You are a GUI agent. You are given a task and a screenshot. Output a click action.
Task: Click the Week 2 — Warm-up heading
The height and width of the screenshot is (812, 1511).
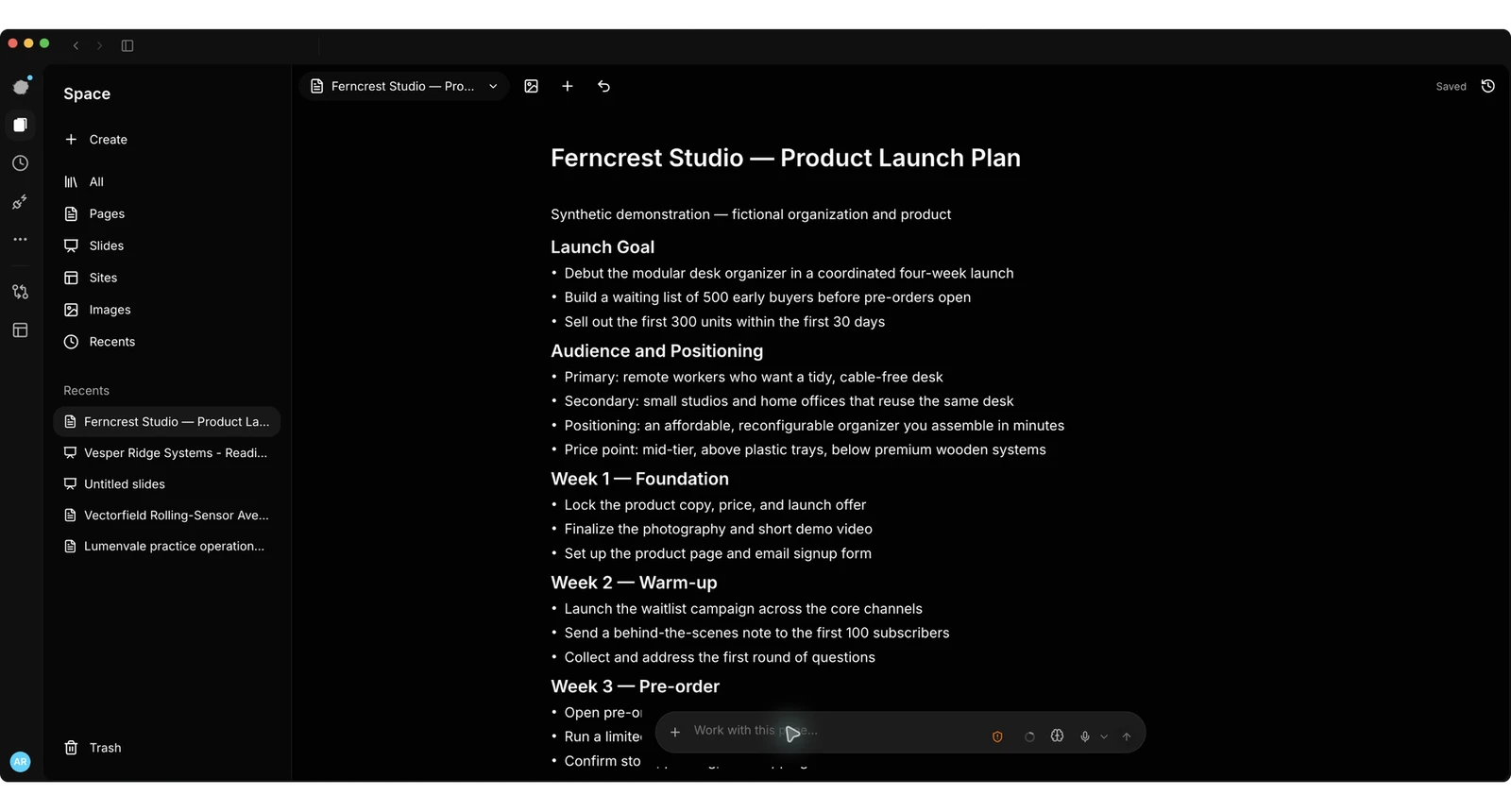(635, 584)
